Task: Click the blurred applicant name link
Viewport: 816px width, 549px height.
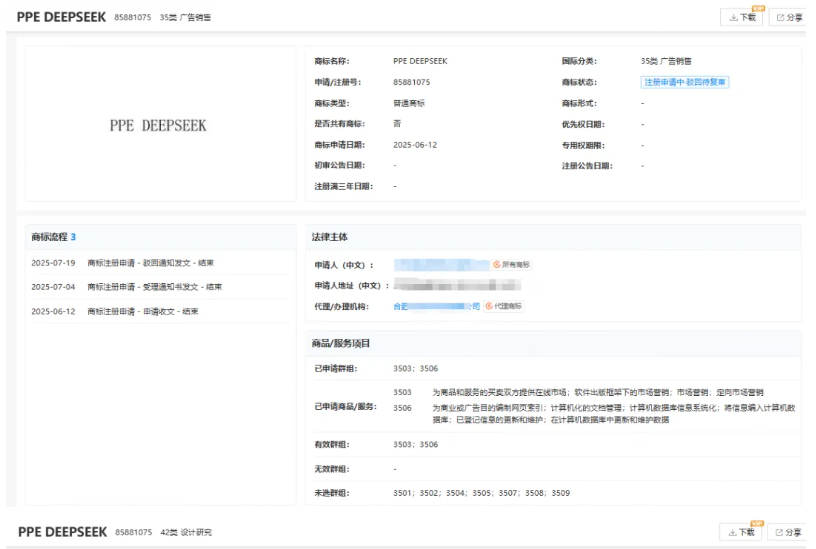Action: pyautogui.click(x=441, y=265)
